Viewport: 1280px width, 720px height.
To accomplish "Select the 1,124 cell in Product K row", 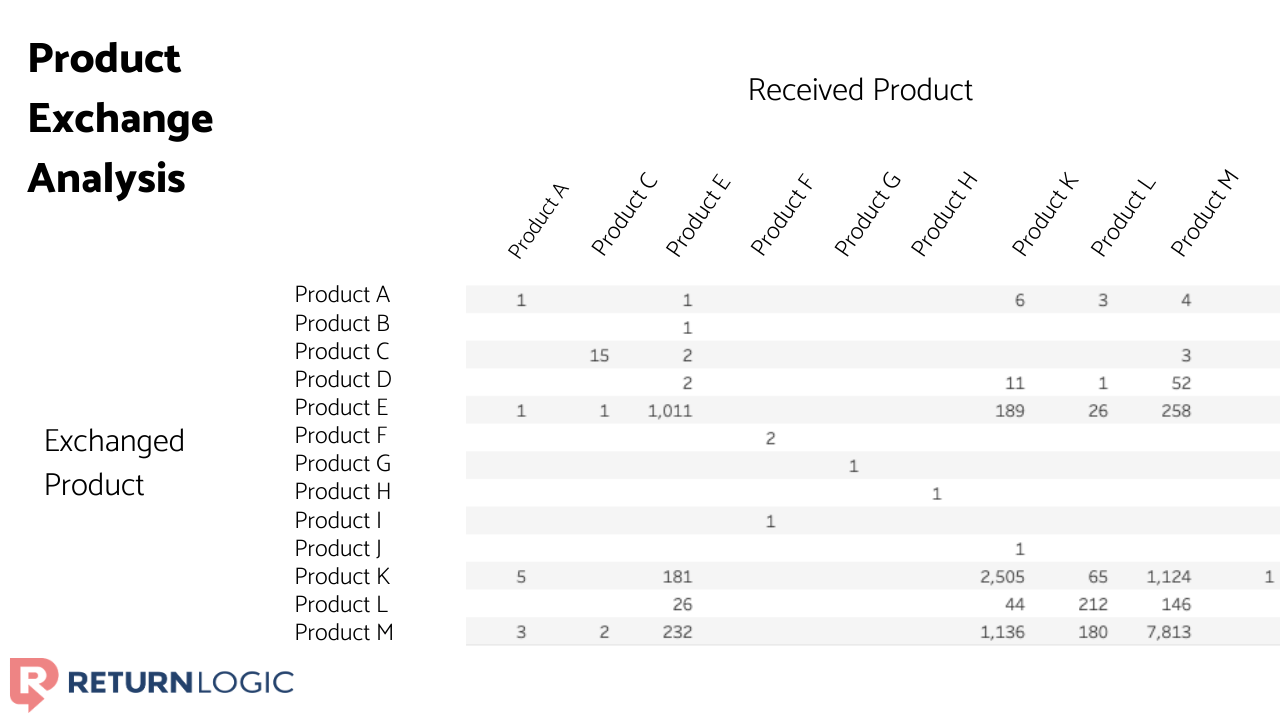I will (x=1168, y=577).
